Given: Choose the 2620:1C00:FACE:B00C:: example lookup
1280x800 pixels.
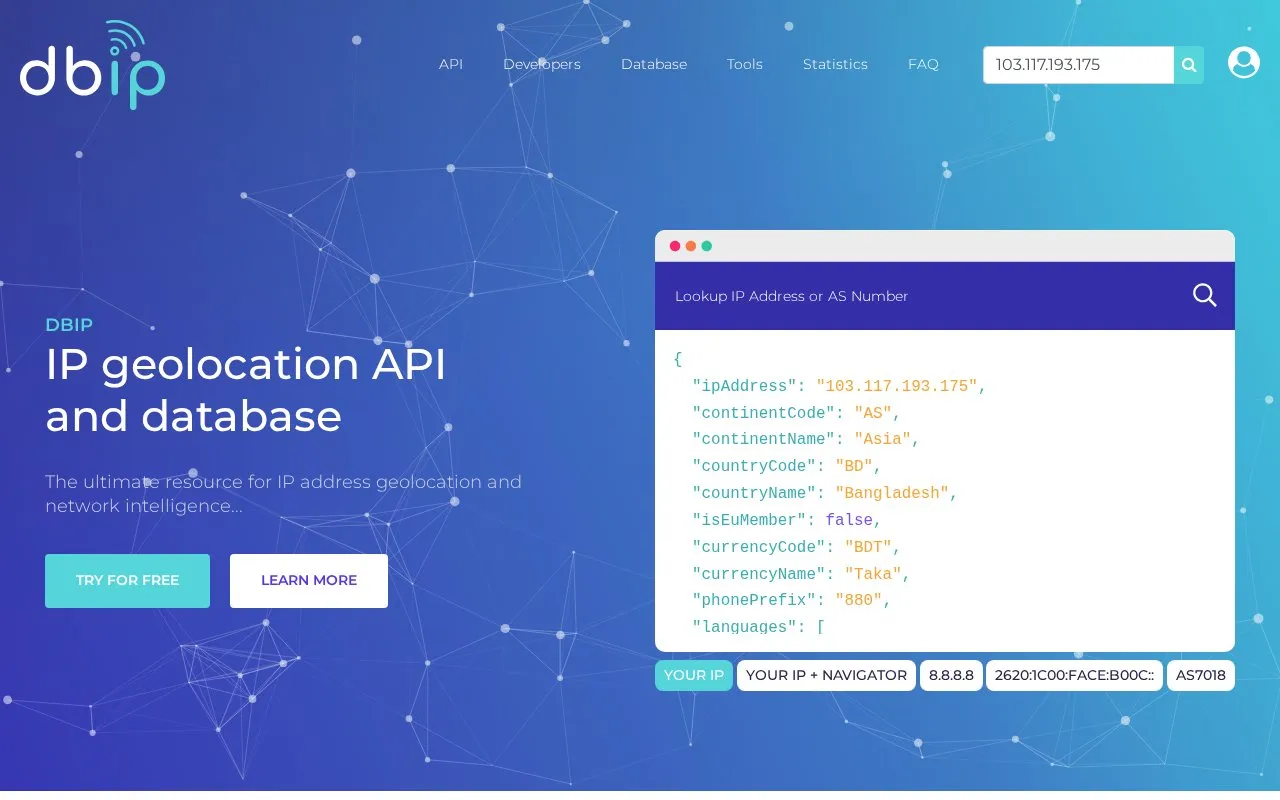Looking at the screenshot, I should pyautogui.click(x=1075, y=675).
